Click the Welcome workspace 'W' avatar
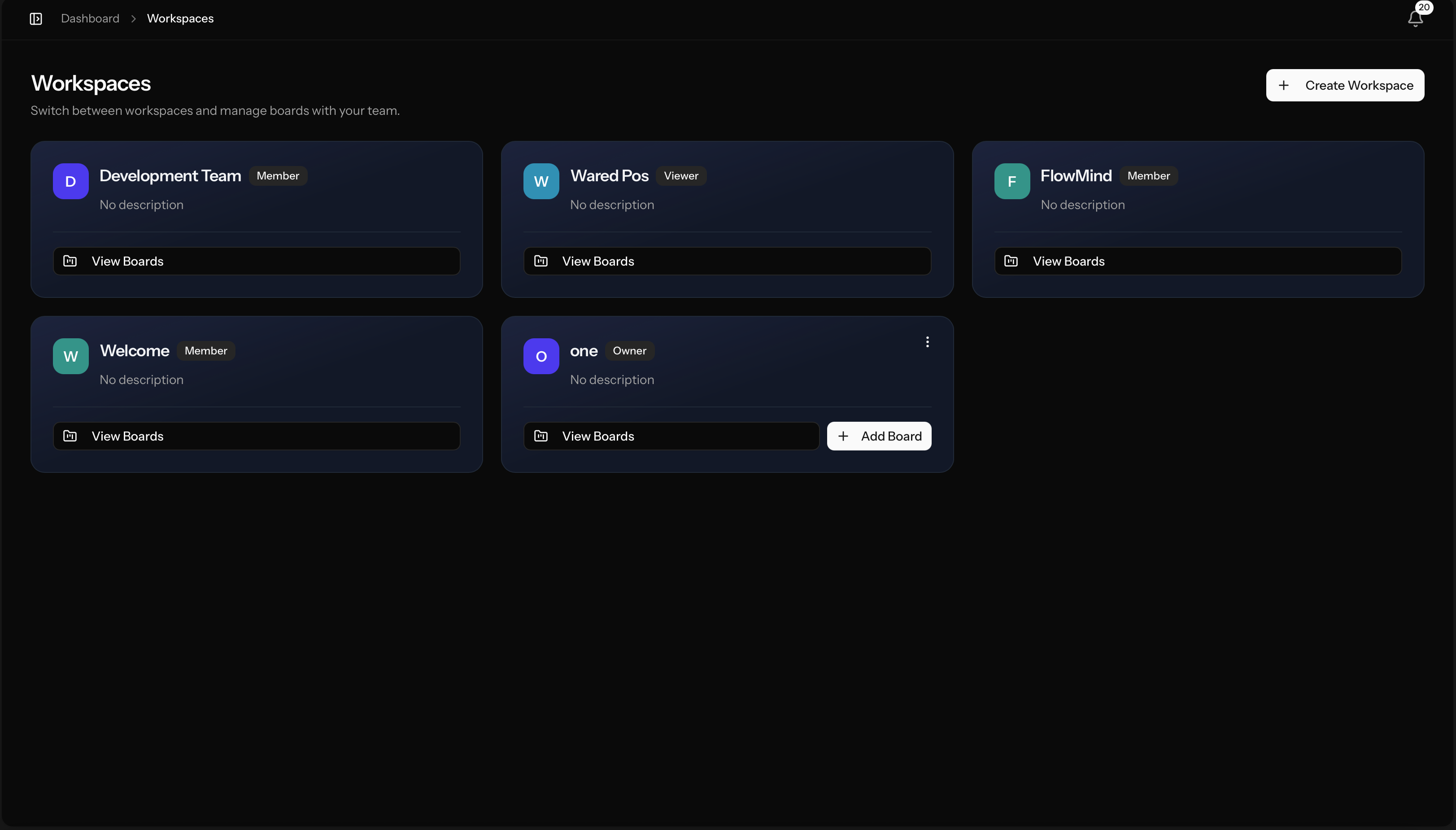The image size is (1456, 830). (x=71, y=356)
